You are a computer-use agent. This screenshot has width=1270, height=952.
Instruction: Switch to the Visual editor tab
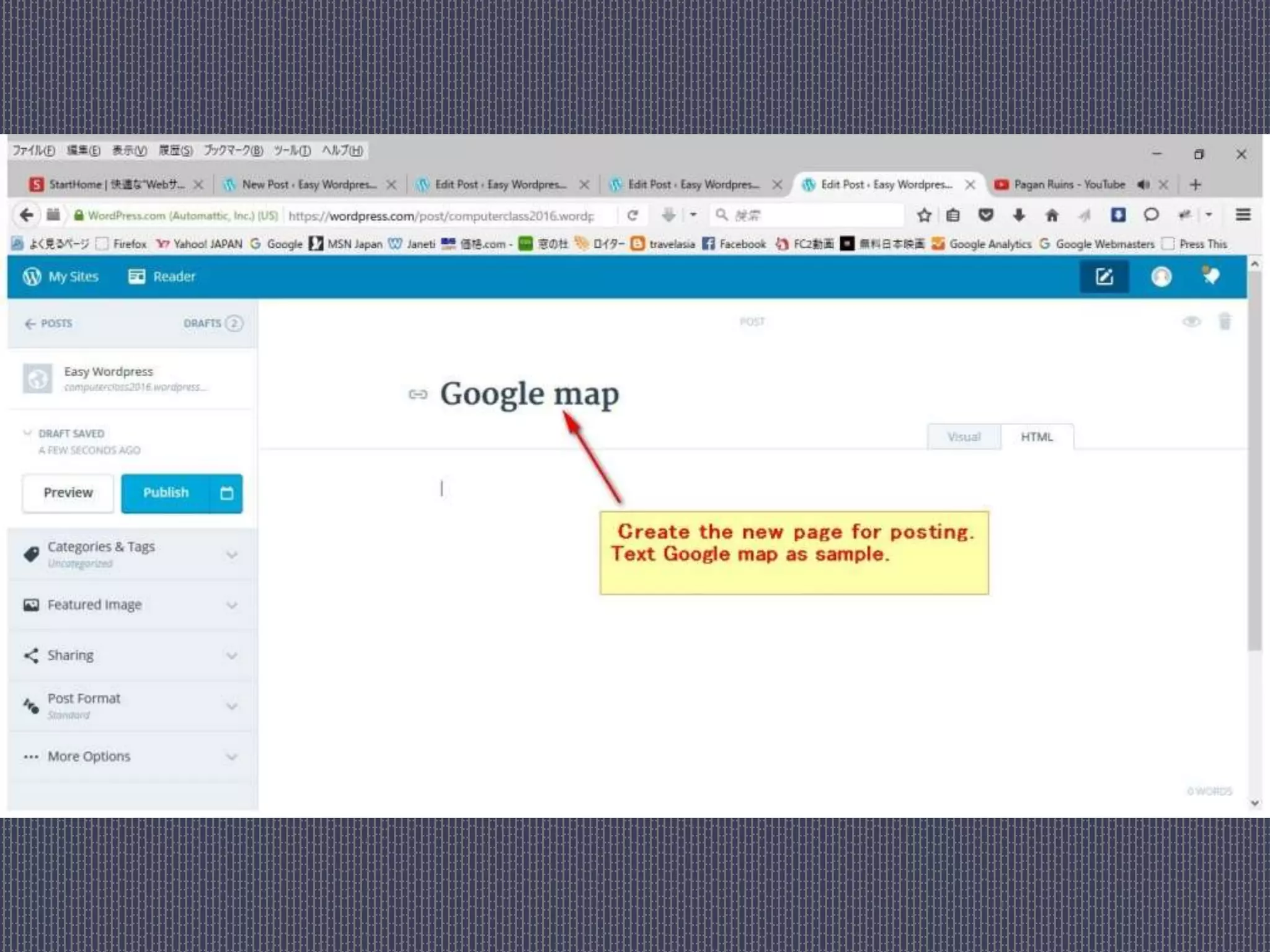click(x=964, y=437)
